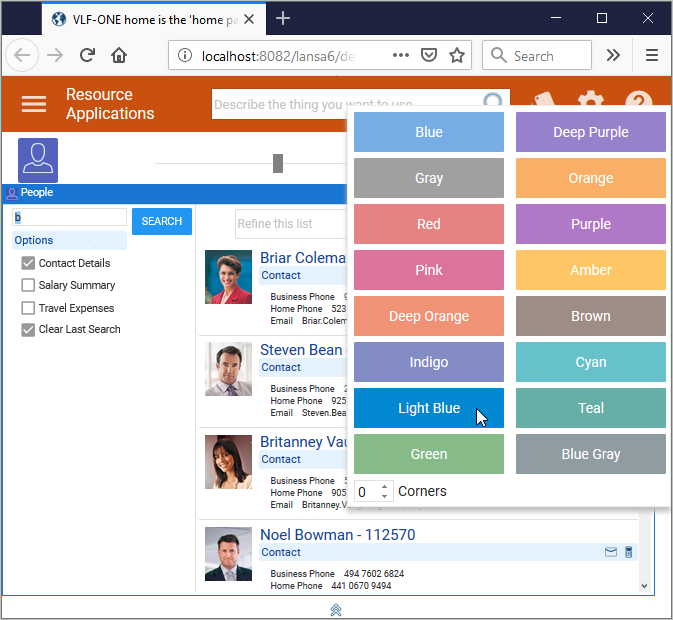Screen dimensions: 673x620
Task: Reload the browser page
Action: 88,55
